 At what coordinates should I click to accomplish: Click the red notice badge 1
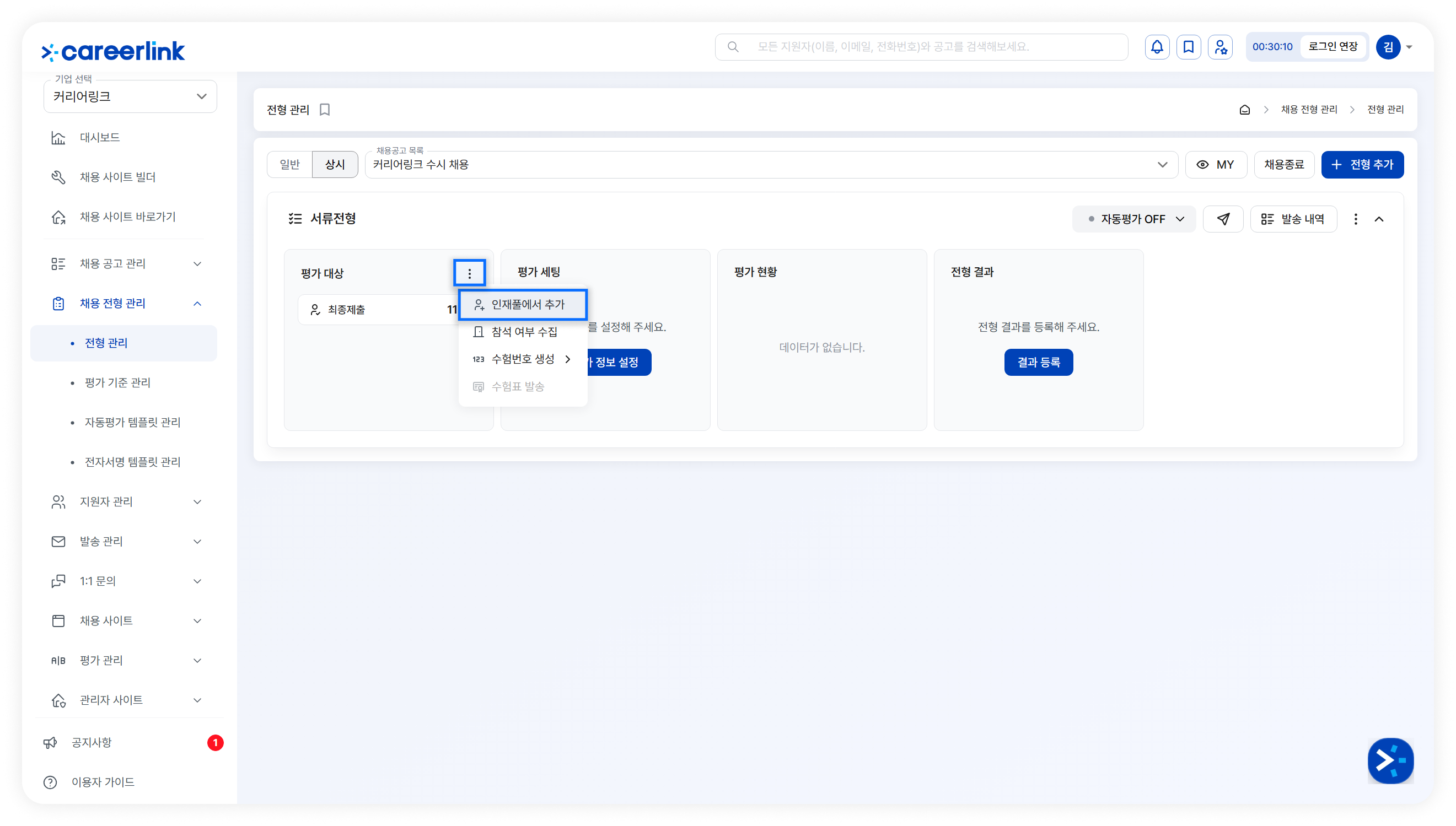click(x=215, y=743)
